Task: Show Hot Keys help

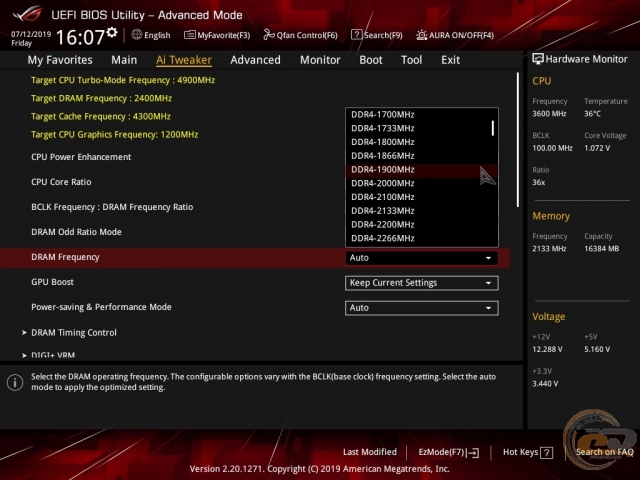Action: click(528, 452)
